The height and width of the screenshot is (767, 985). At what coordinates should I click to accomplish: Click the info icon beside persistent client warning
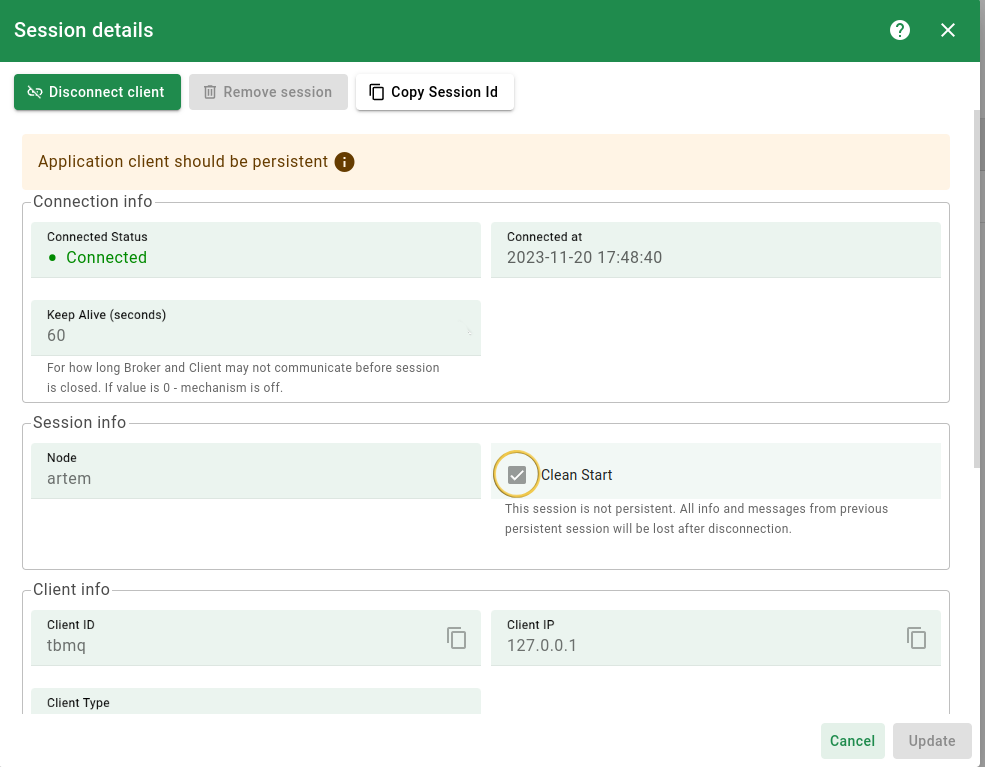click(x=345, y=162)
